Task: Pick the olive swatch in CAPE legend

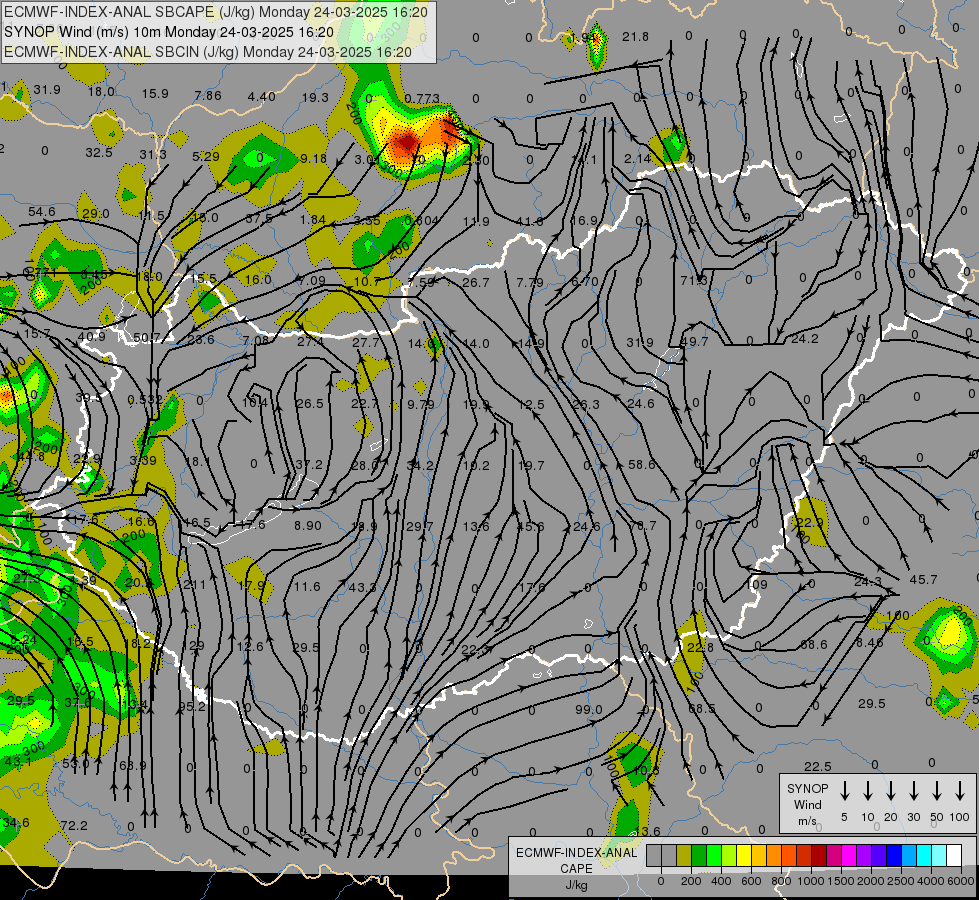Action: 684,855
